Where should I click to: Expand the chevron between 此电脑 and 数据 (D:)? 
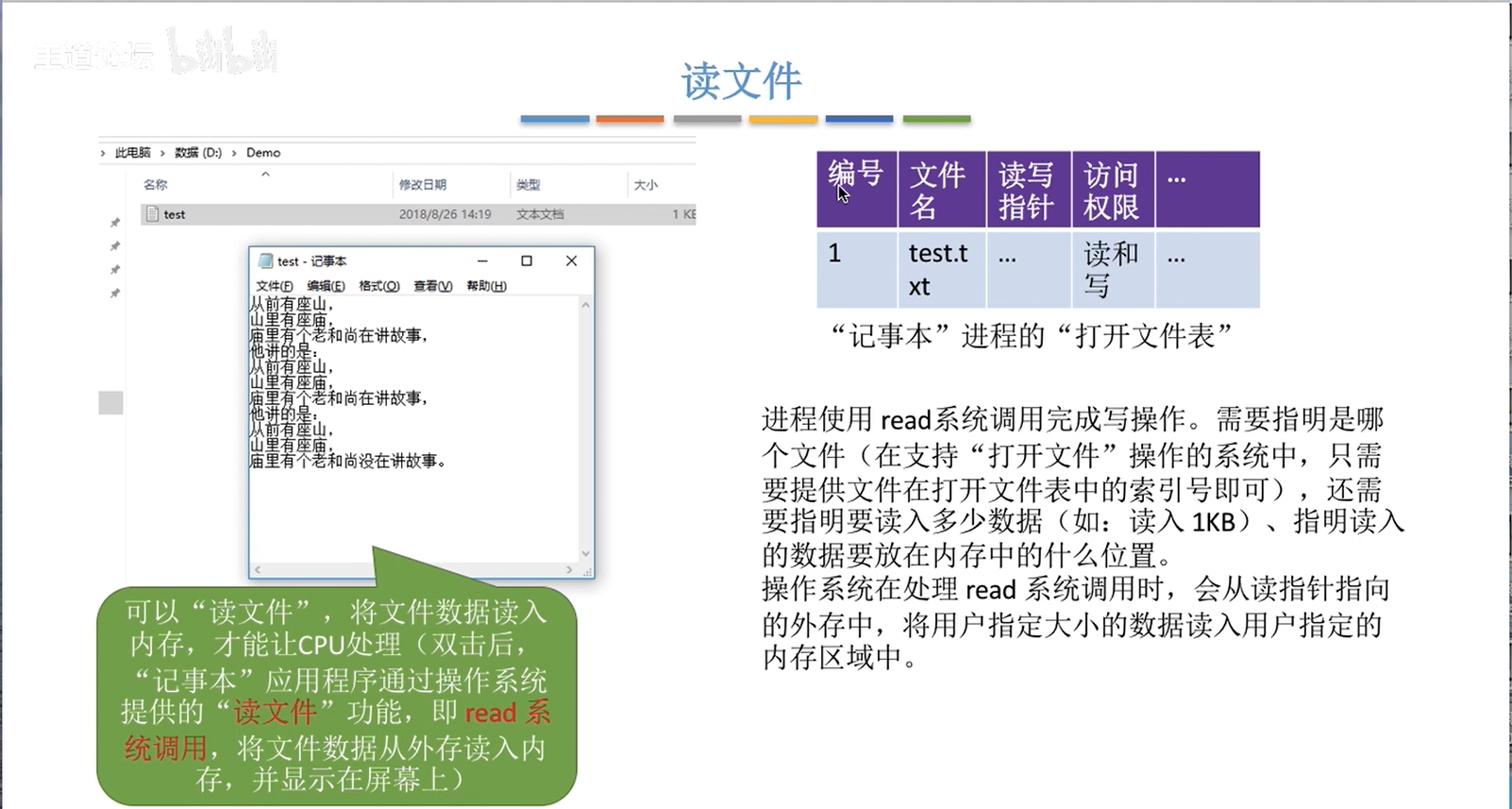point(162,153)
